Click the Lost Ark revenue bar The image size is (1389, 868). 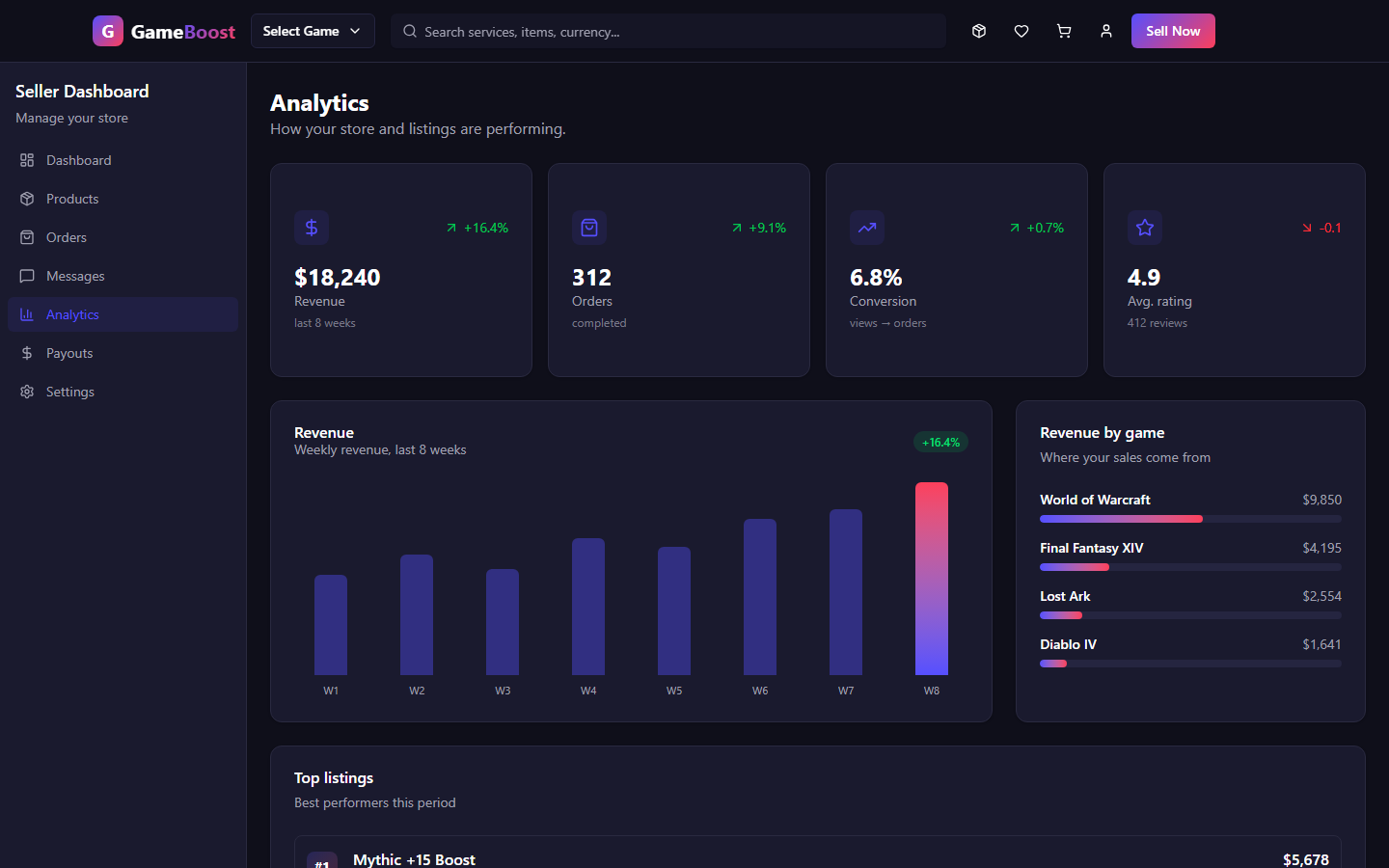[x=1190, y=615]
